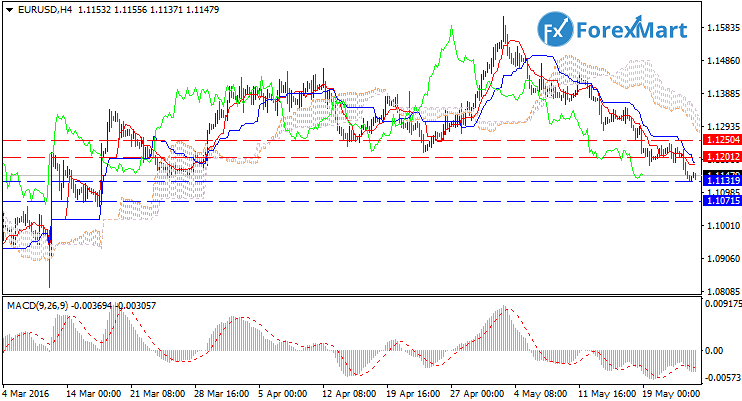This screenshot has width=742, height=401.
Task: Select the red 1.12012 price level tag
Action: (x=721, y=157)
